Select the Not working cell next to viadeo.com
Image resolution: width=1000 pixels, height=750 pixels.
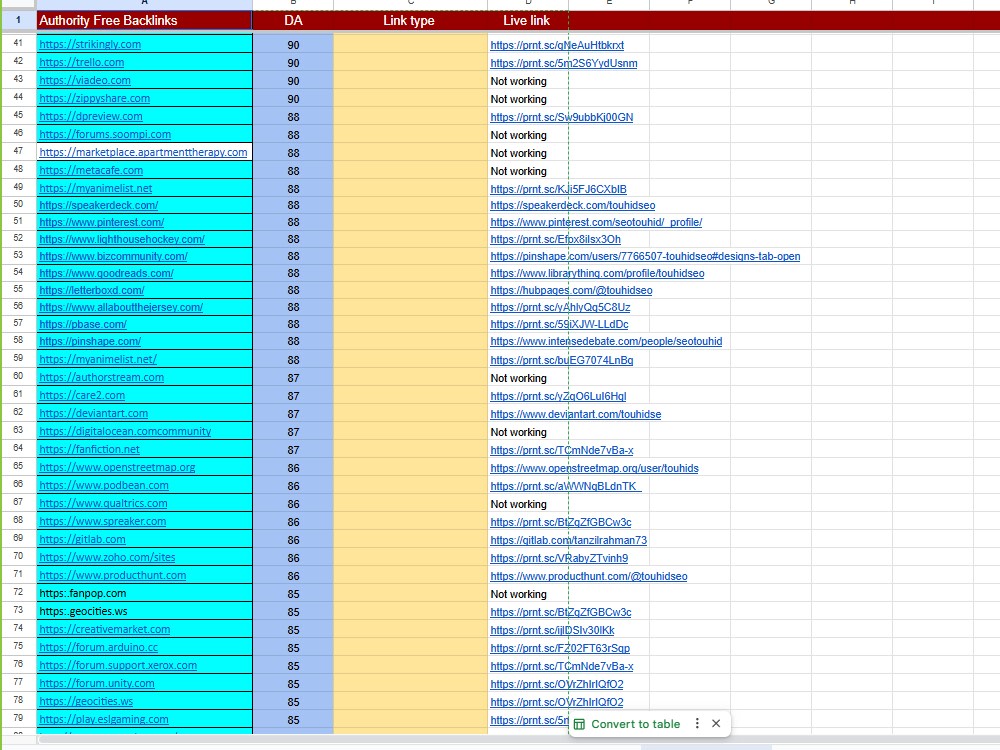[x=520, y=81]
